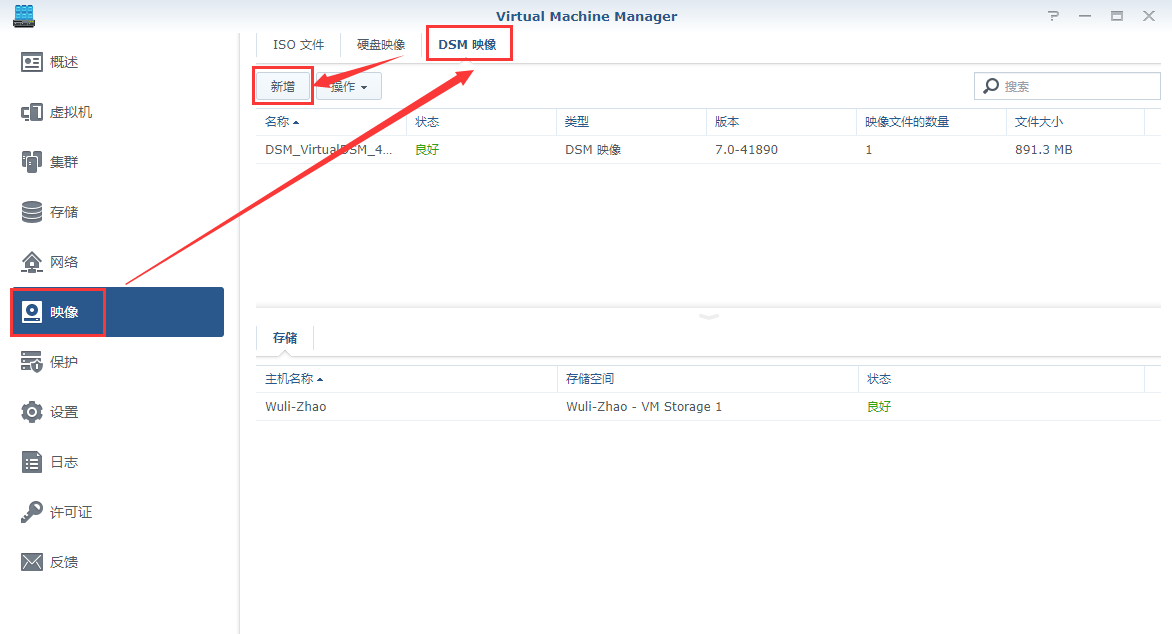
Task: Open the 概述 overview section icon
Action: [x=31, y=62]
